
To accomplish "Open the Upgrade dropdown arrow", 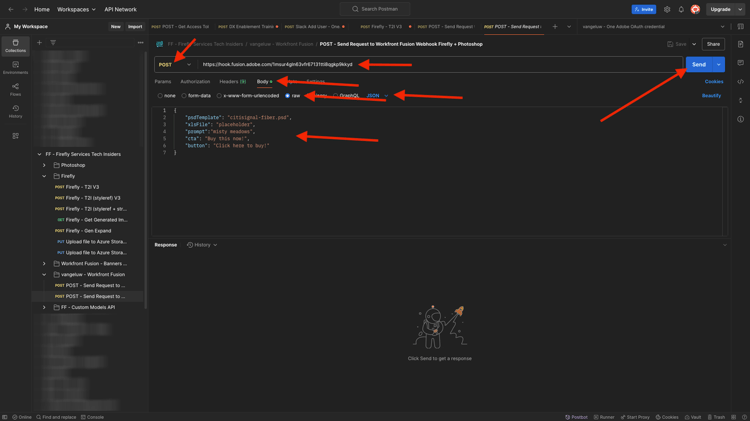I will (740, 9).
